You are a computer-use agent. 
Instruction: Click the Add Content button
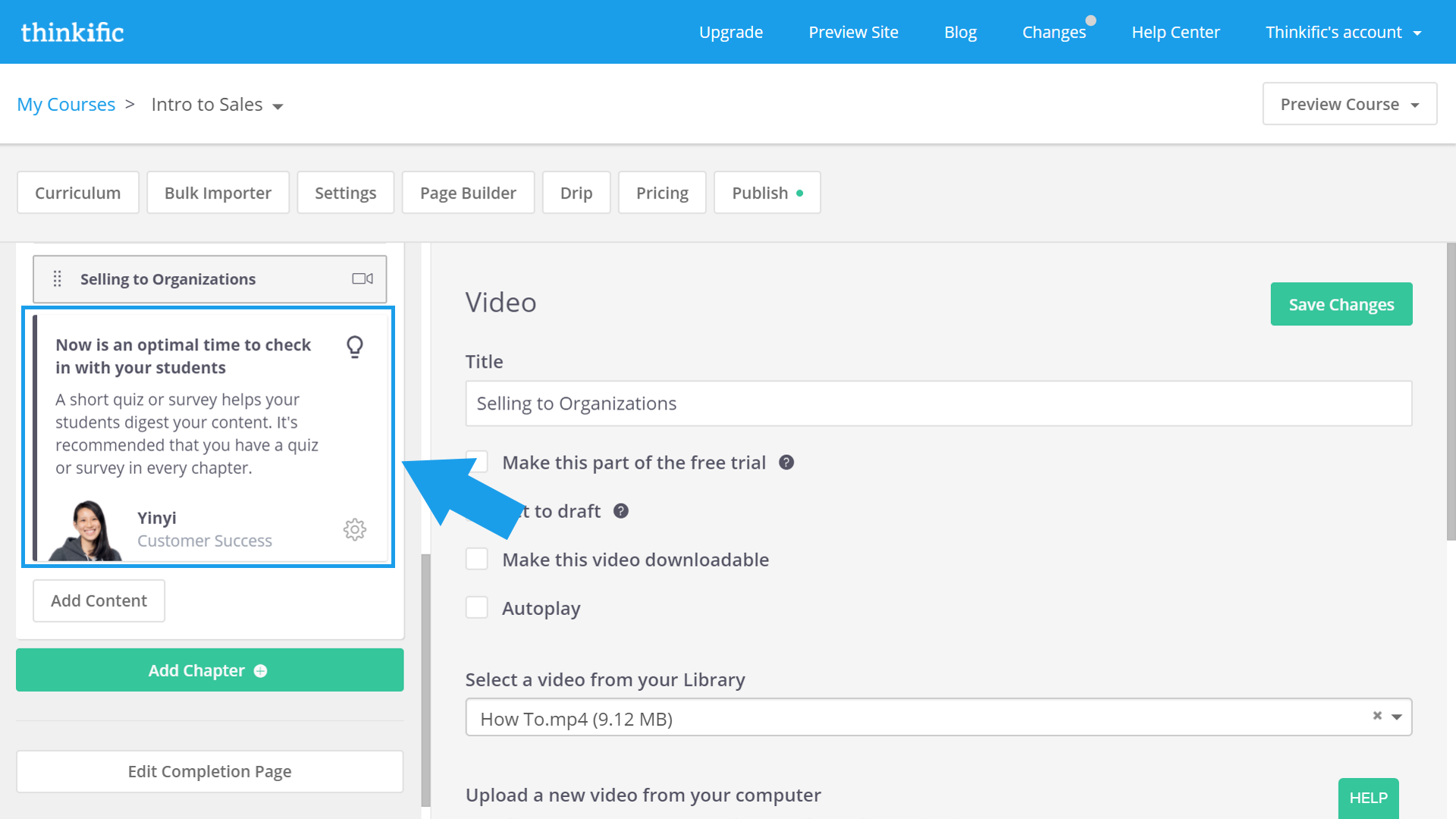pyautogui.click(x=99, y=601)
